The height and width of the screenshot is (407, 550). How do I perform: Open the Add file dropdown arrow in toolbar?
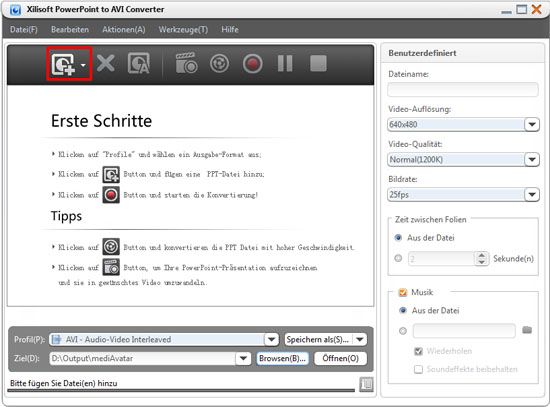click(x=83, y=65)
